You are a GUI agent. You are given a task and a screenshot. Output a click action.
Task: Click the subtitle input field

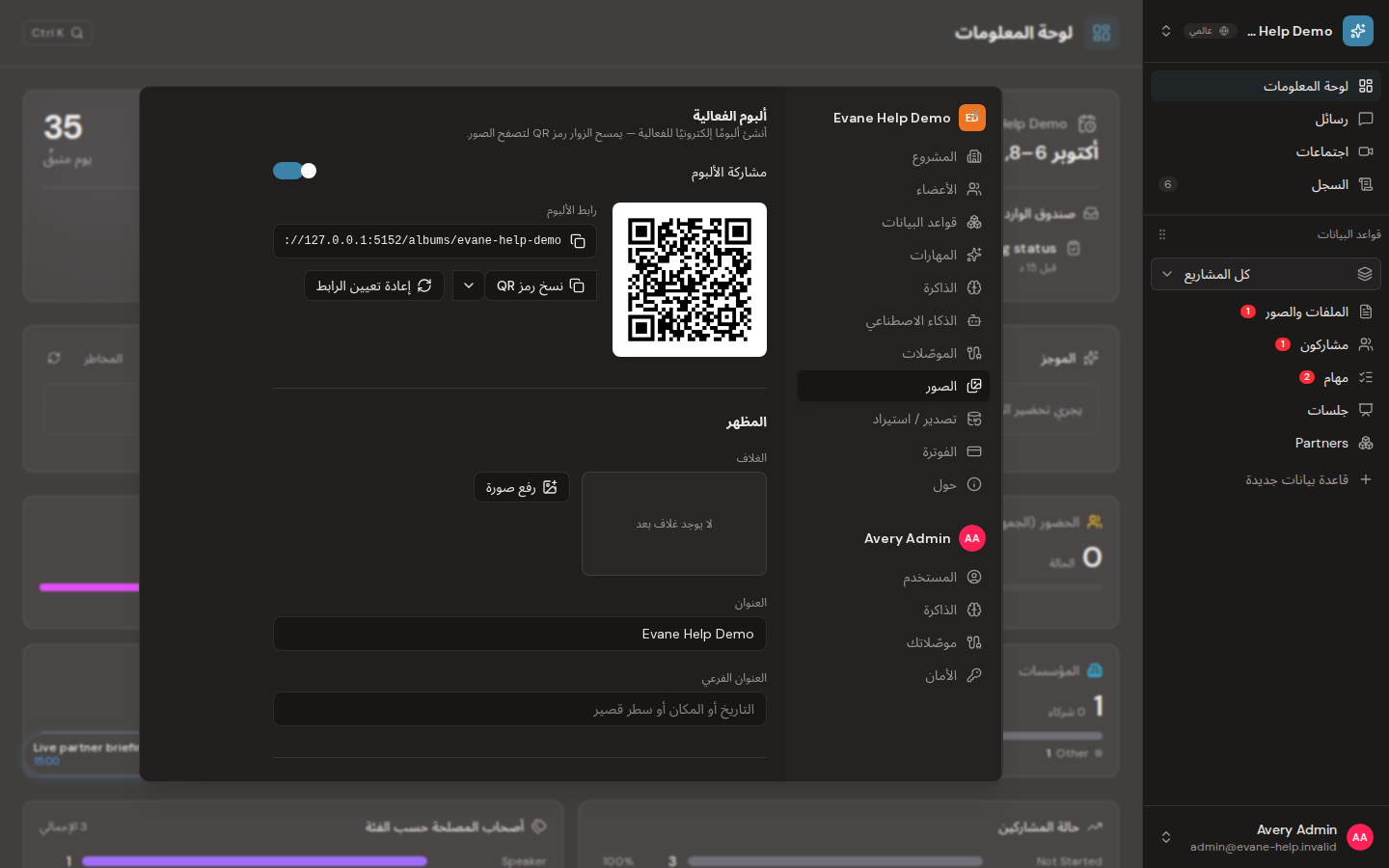pos(520,709)
